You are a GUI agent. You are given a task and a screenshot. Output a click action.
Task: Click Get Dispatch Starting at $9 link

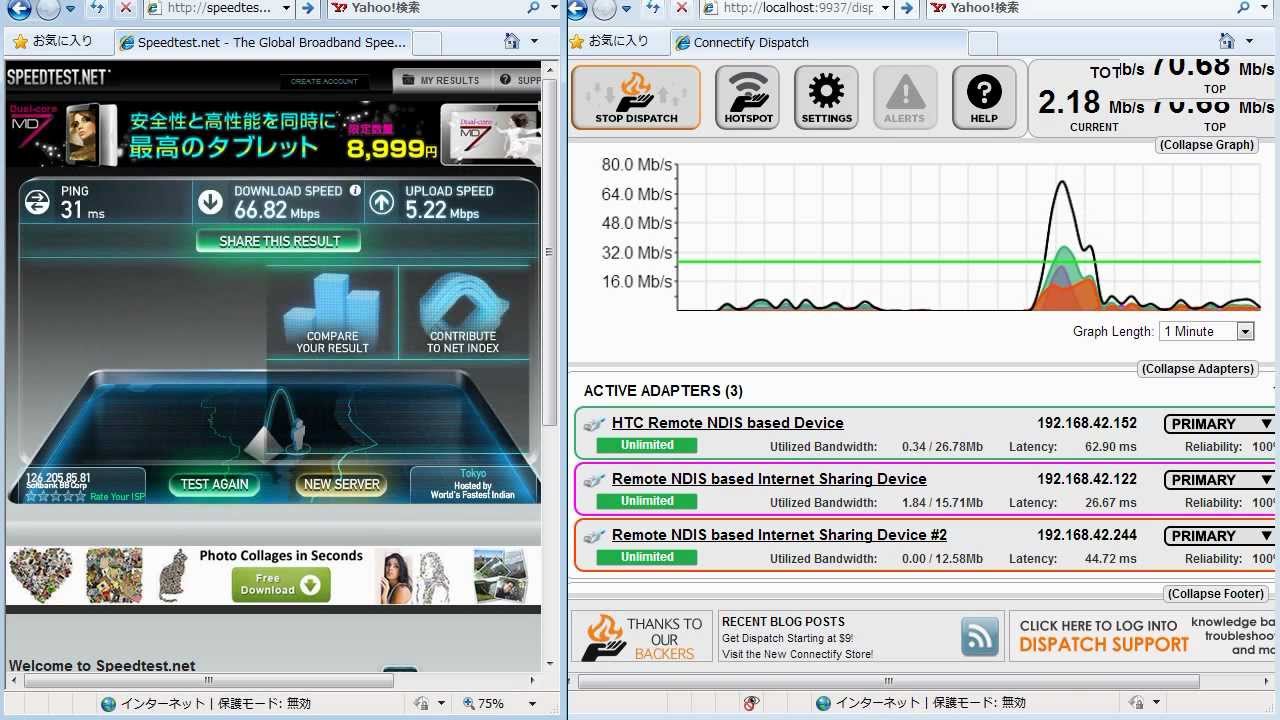tap(787, 638)
